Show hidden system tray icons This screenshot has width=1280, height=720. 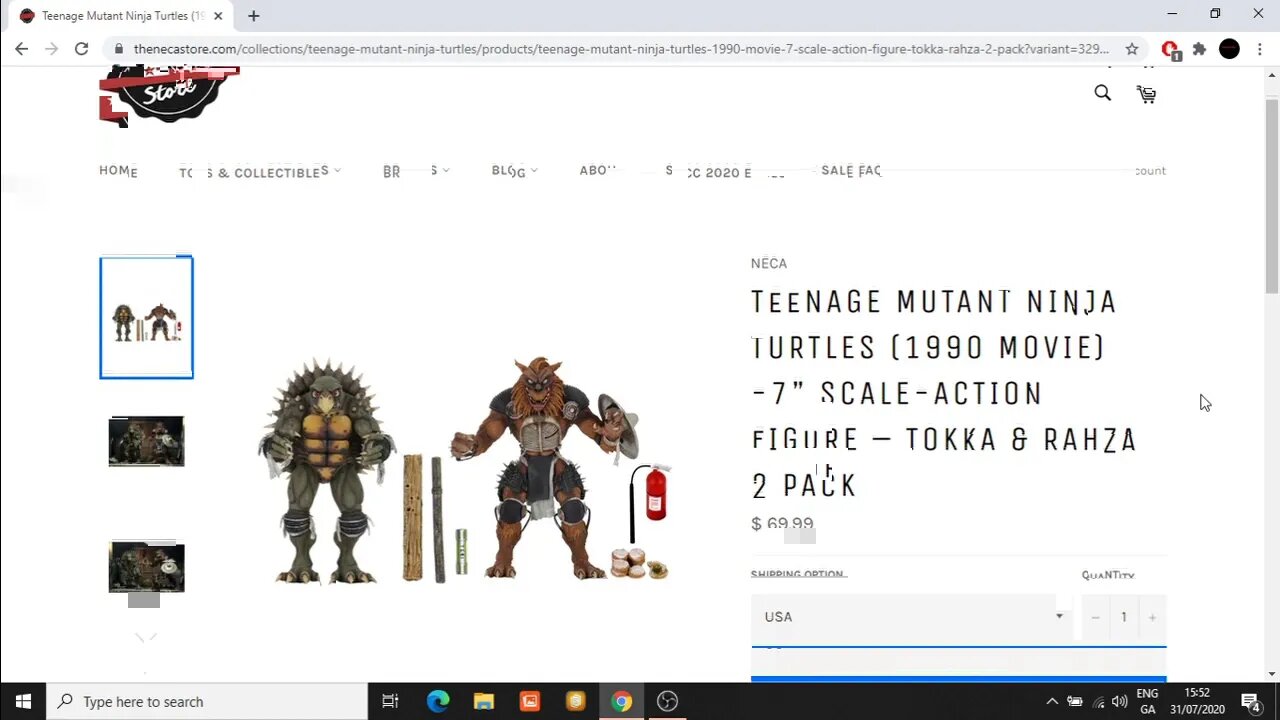pyautogui.click(x=1052, y=701)
